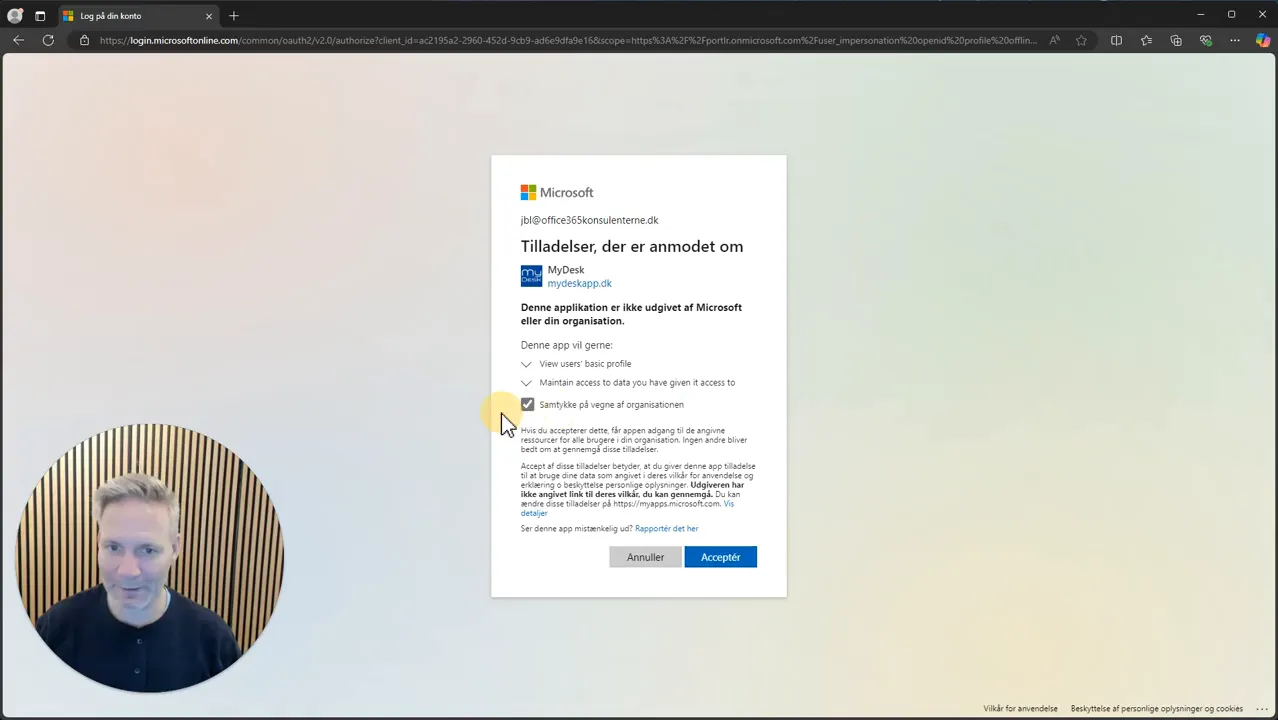1278x720 pixels.
Task: Open Browser essentials heart icon
Action: (1206, 40)
